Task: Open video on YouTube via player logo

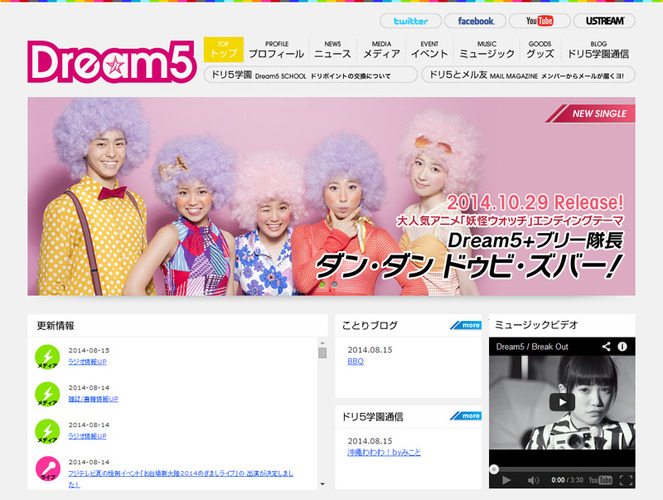Action: pos(600,480)
